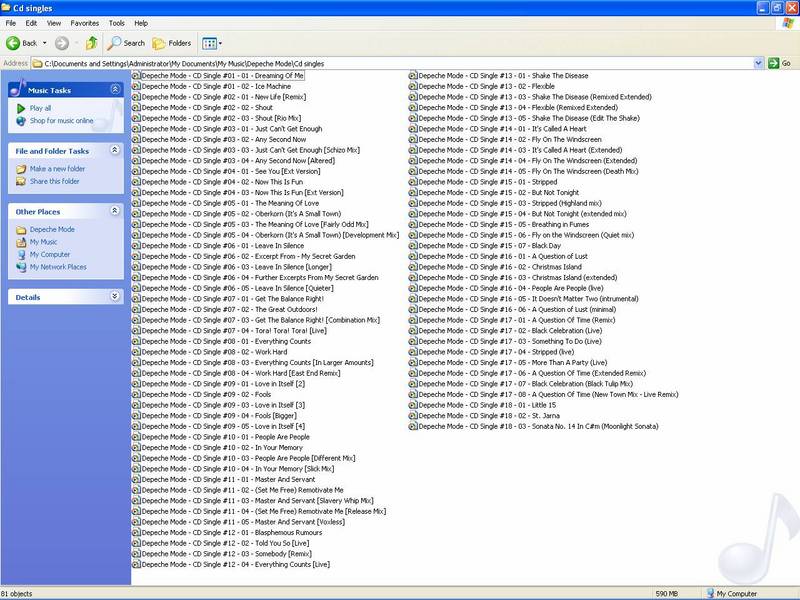Viewport: 800px width, 600px height.
Task: Open the View menu
Action: coord(54,23)
